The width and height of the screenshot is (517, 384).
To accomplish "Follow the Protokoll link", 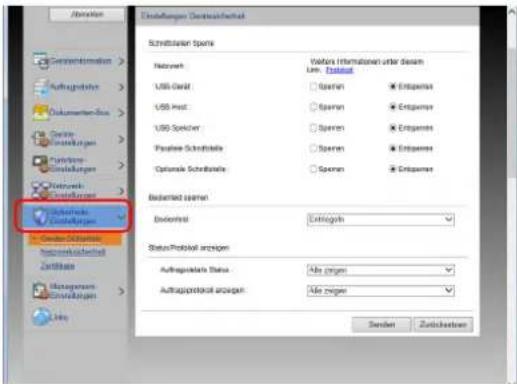I will pyautogui.click(x=339, y=70).
